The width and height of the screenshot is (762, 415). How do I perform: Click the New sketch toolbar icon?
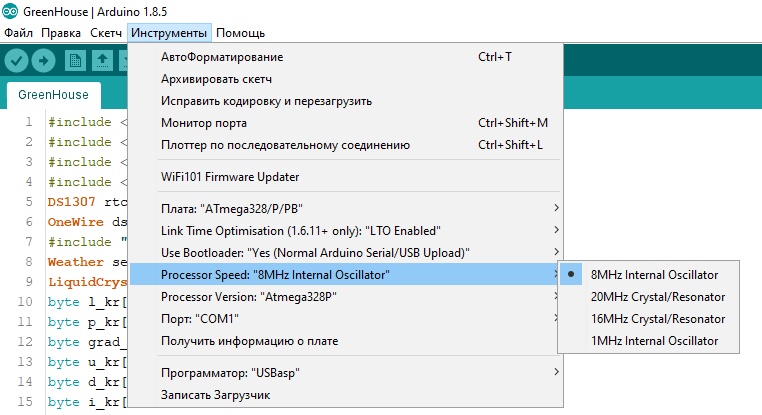pyautogui.click(x=75, y=61)
